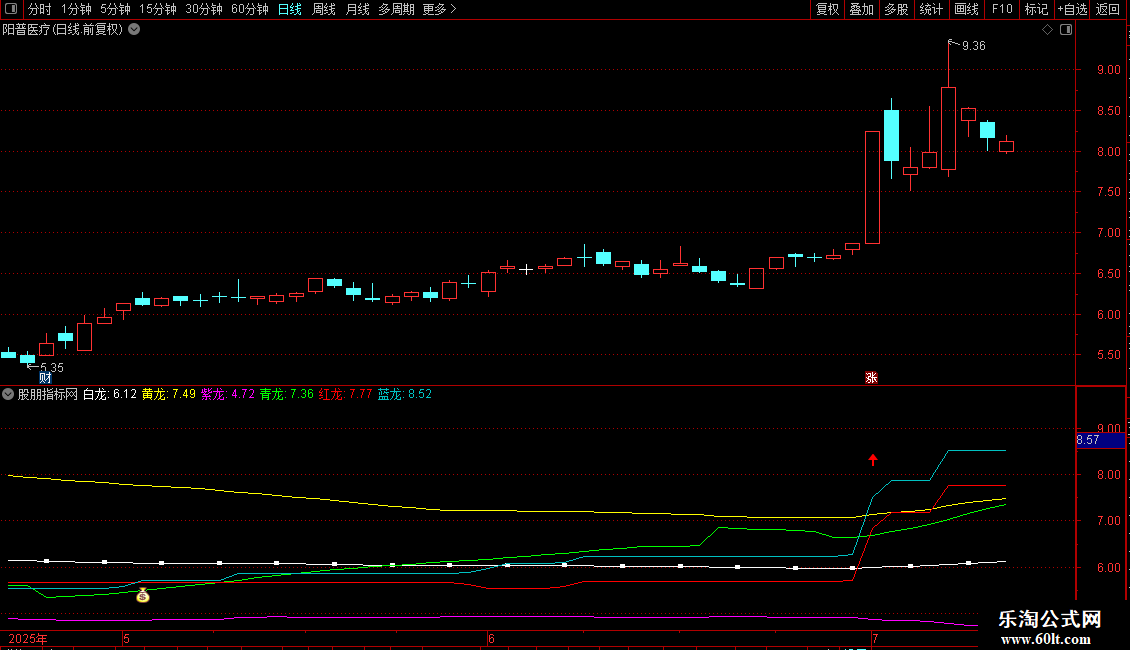Click the 返回 back button
Image resolution: width=1130 pixels, height=650 pixels.
[1108, 9]
